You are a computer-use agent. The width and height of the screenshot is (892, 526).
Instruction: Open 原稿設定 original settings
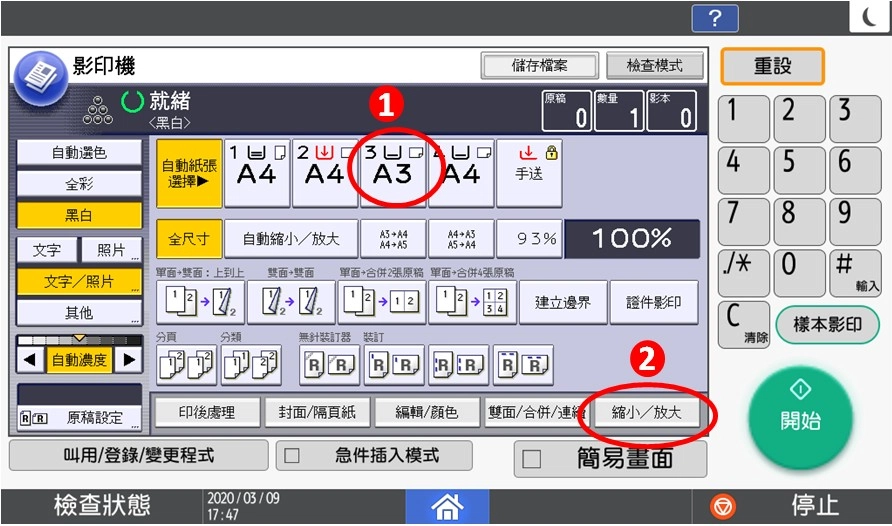pos(79,418)
